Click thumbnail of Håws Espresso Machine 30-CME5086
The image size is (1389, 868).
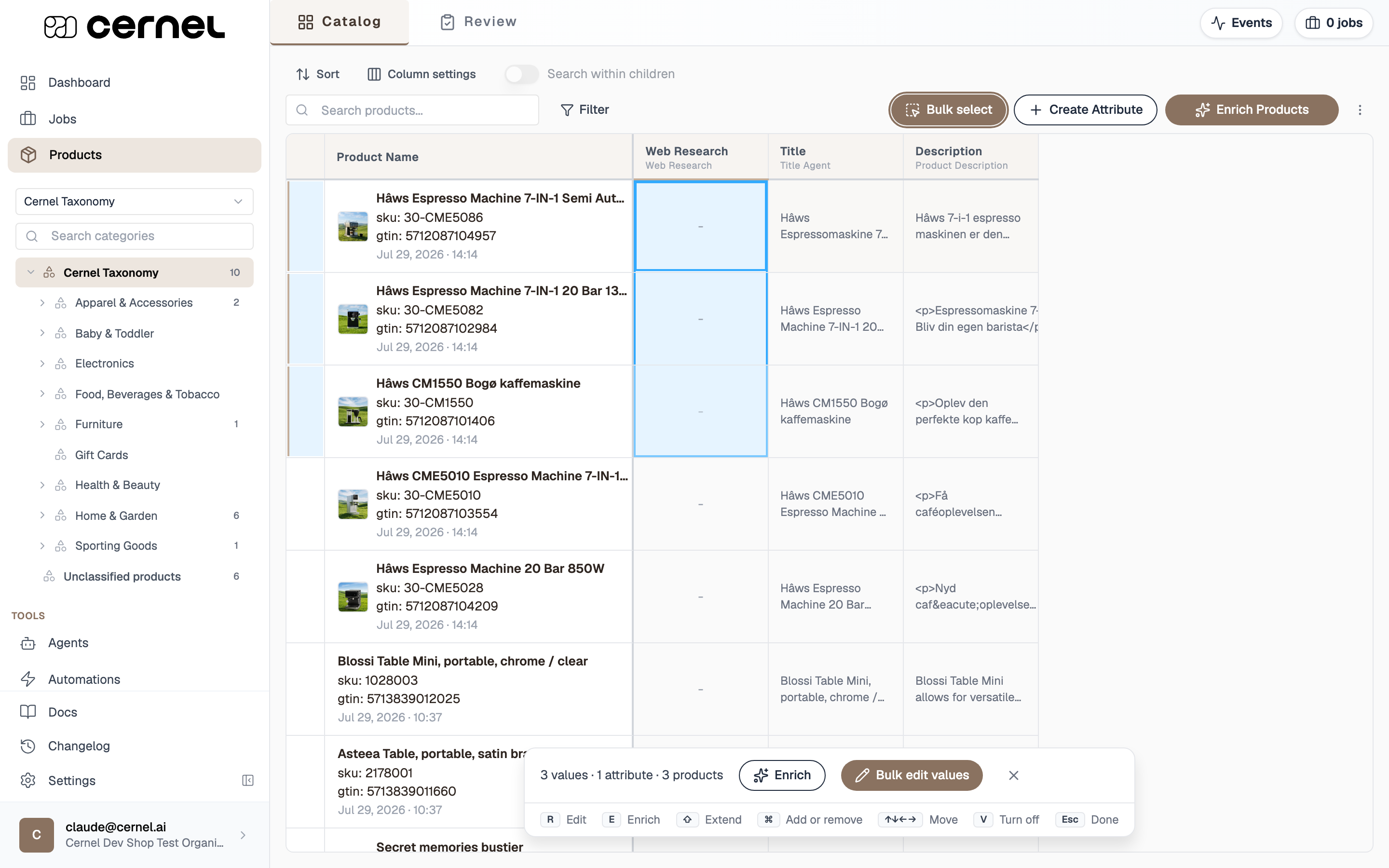[353, 226]
